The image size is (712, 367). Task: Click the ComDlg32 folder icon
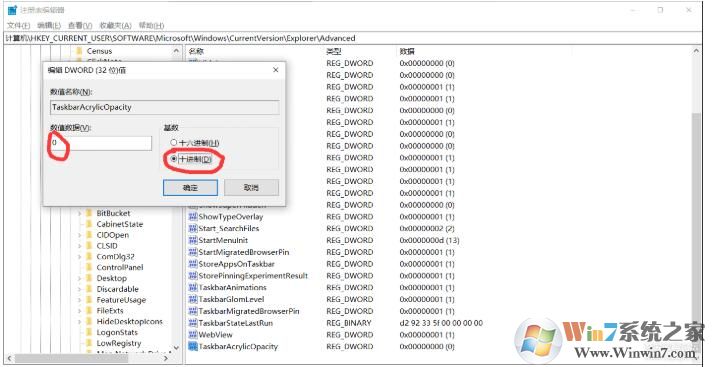pyautogui.click(x=89, y=257)
